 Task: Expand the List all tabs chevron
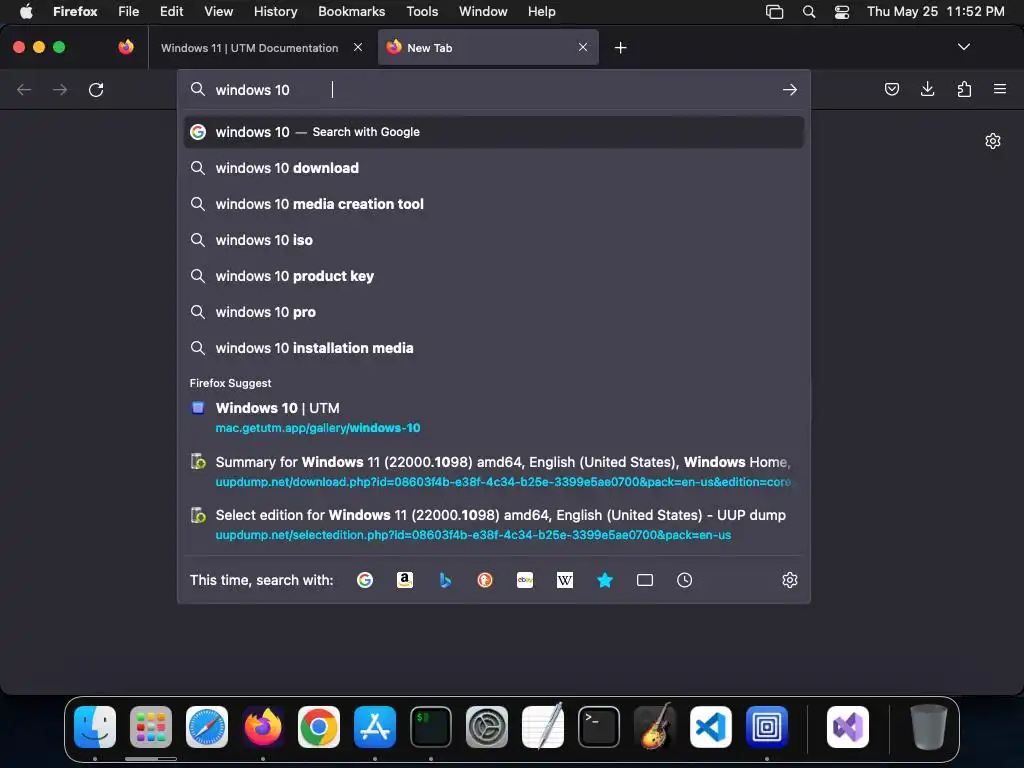(963, 47)
